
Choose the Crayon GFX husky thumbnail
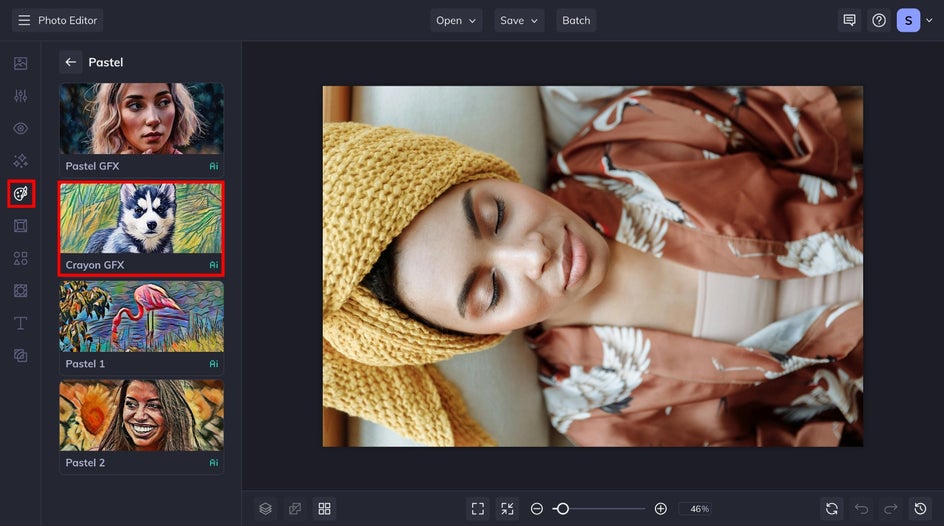(141, 218)
